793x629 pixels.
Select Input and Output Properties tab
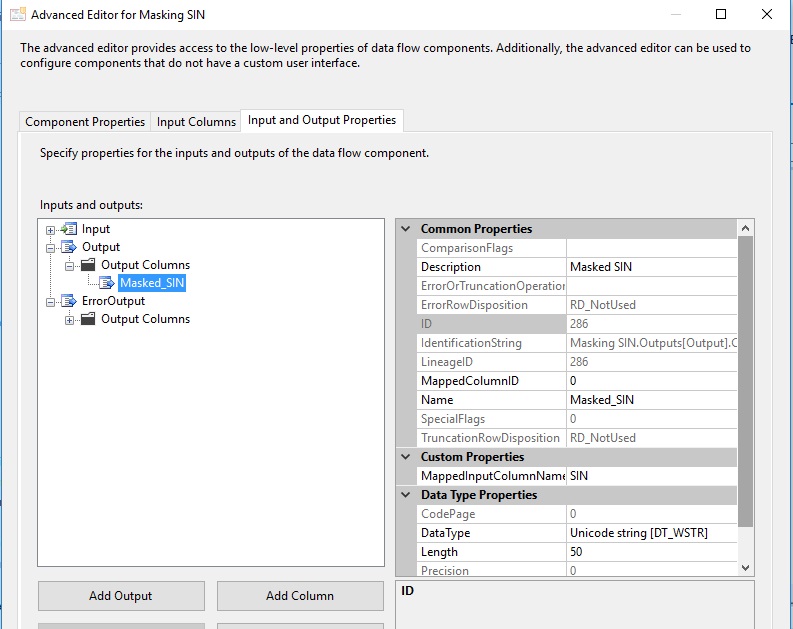[x=322, y=120]
